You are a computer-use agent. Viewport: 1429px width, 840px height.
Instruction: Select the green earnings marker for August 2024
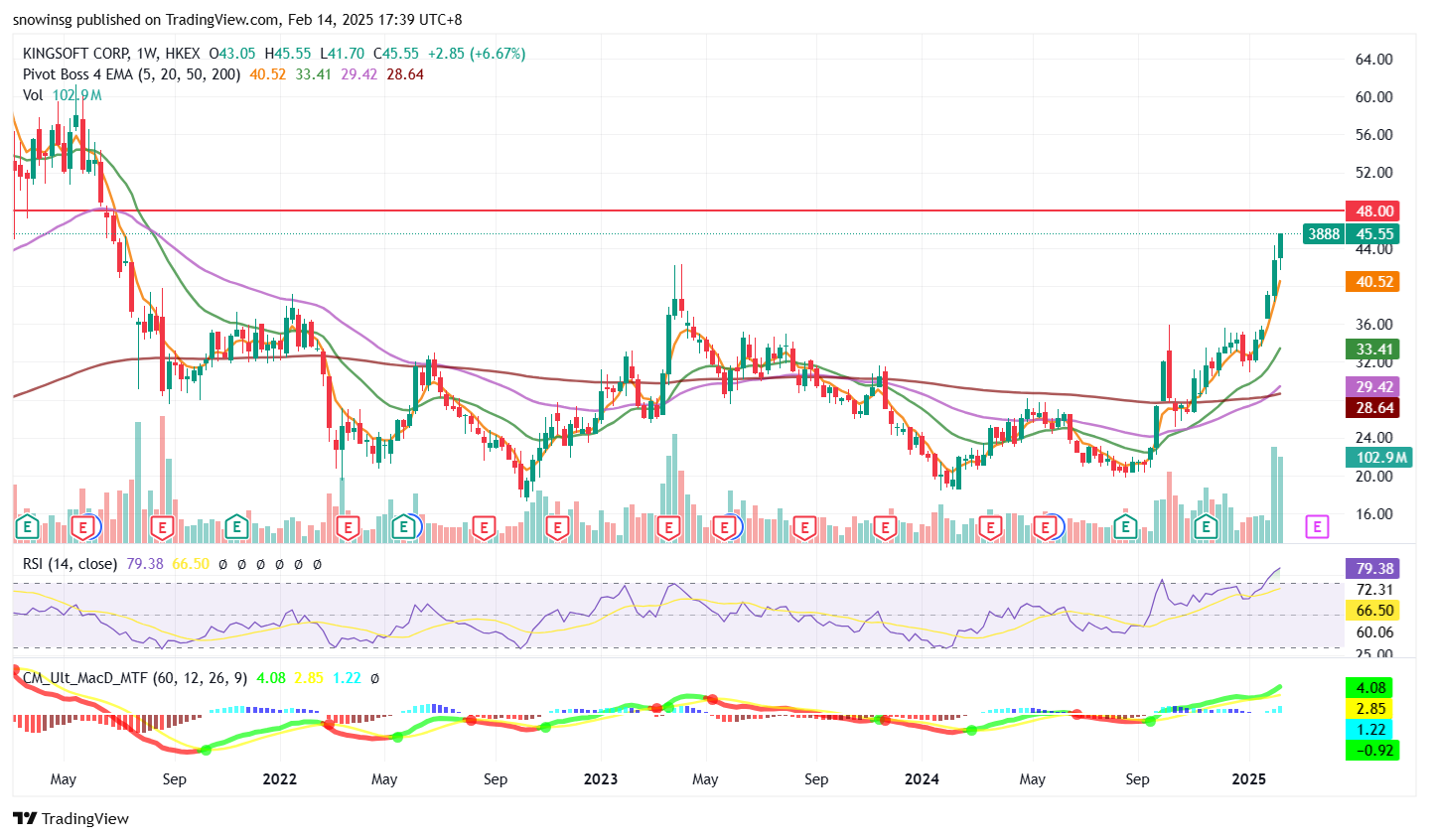pyautogui.click(x=1125, y=526)
